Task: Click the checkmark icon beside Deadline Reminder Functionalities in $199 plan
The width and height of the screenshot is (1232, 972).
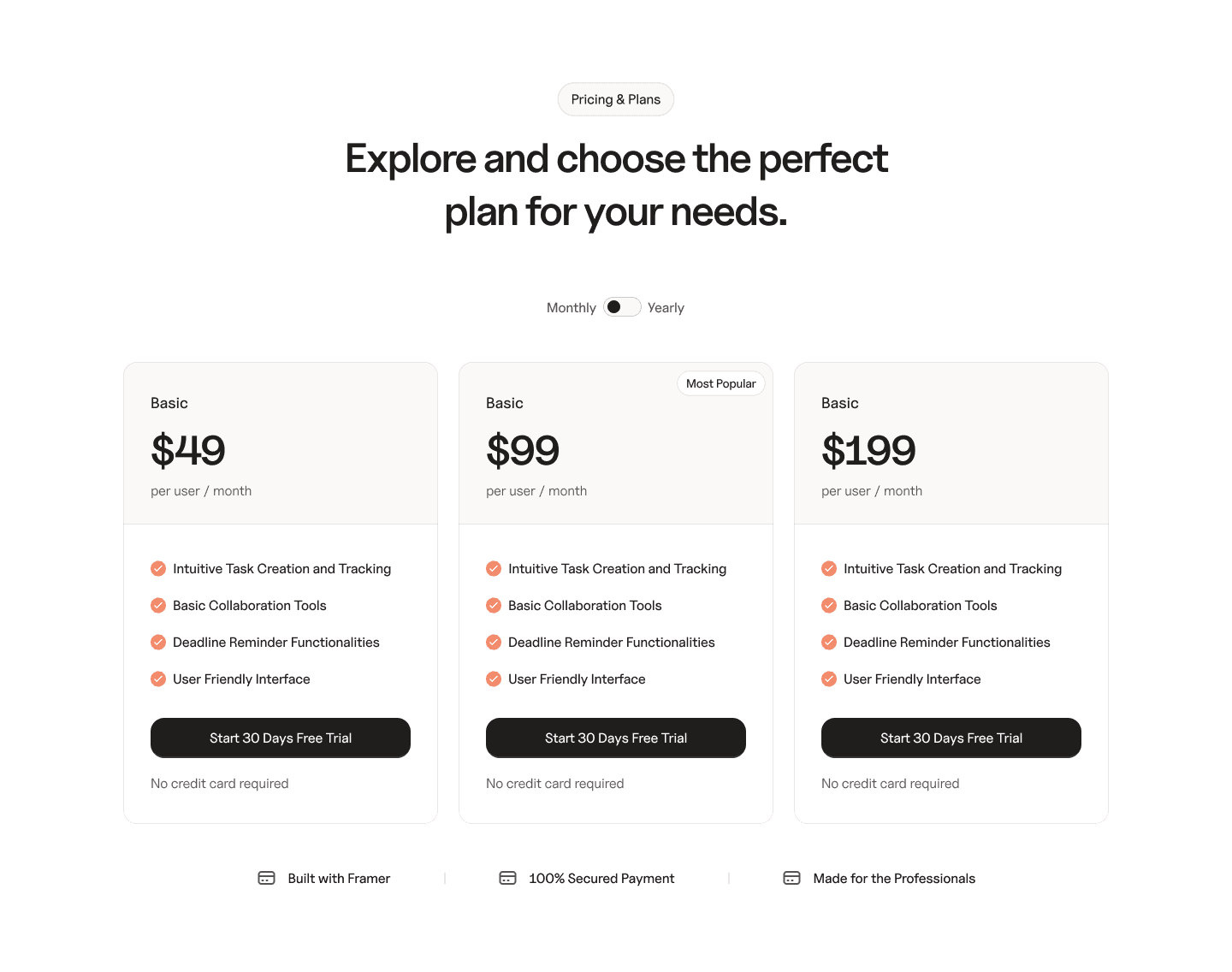Action: point(829,642)
